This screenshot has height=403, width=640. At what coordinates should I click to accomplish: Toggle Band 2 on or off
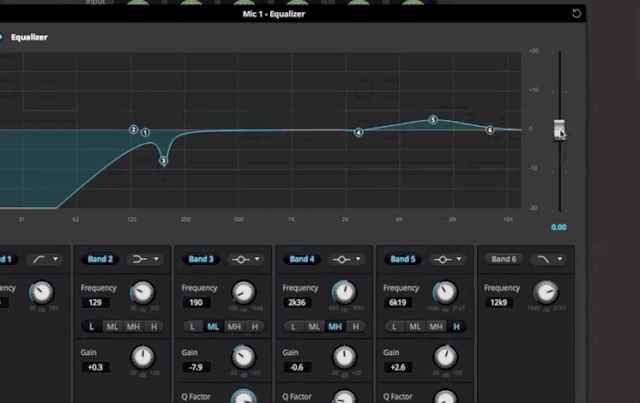click(100, 259)
